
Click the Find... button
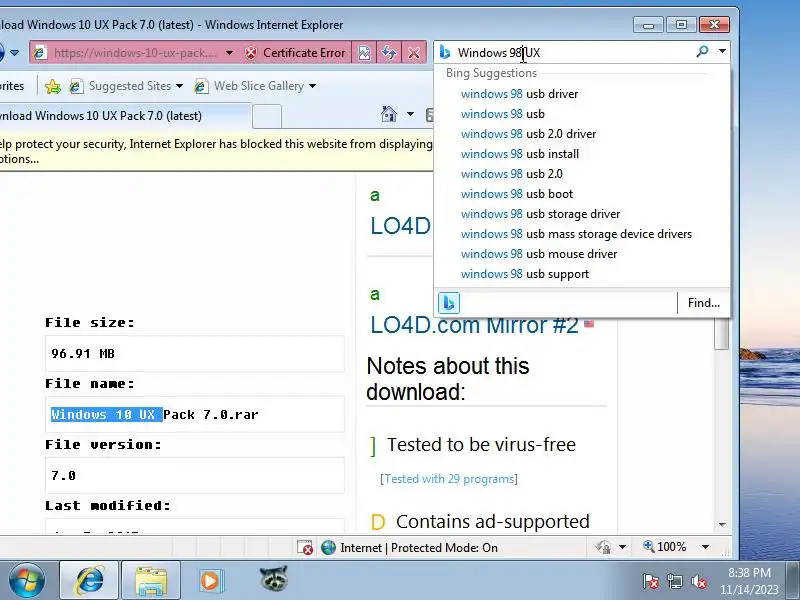(x=704, y=303)
